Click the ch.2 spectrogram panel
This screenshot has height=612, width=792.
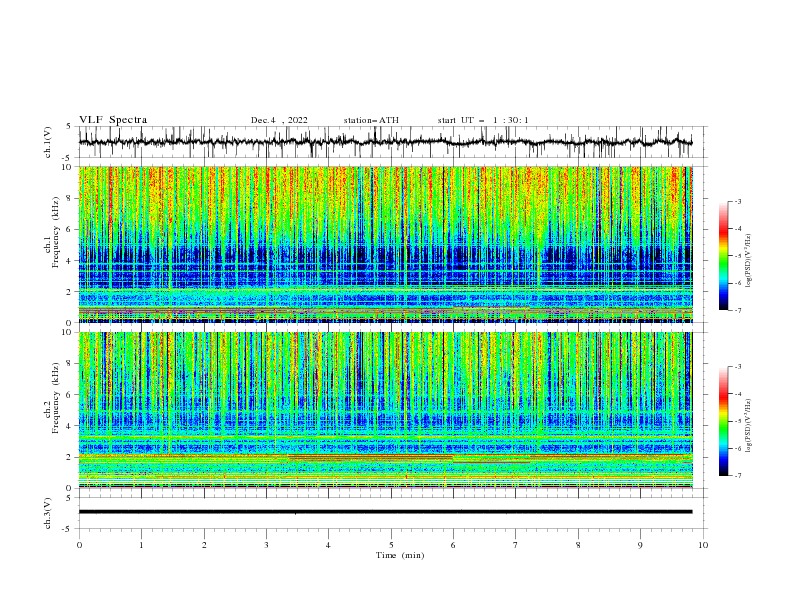[385, 410]
